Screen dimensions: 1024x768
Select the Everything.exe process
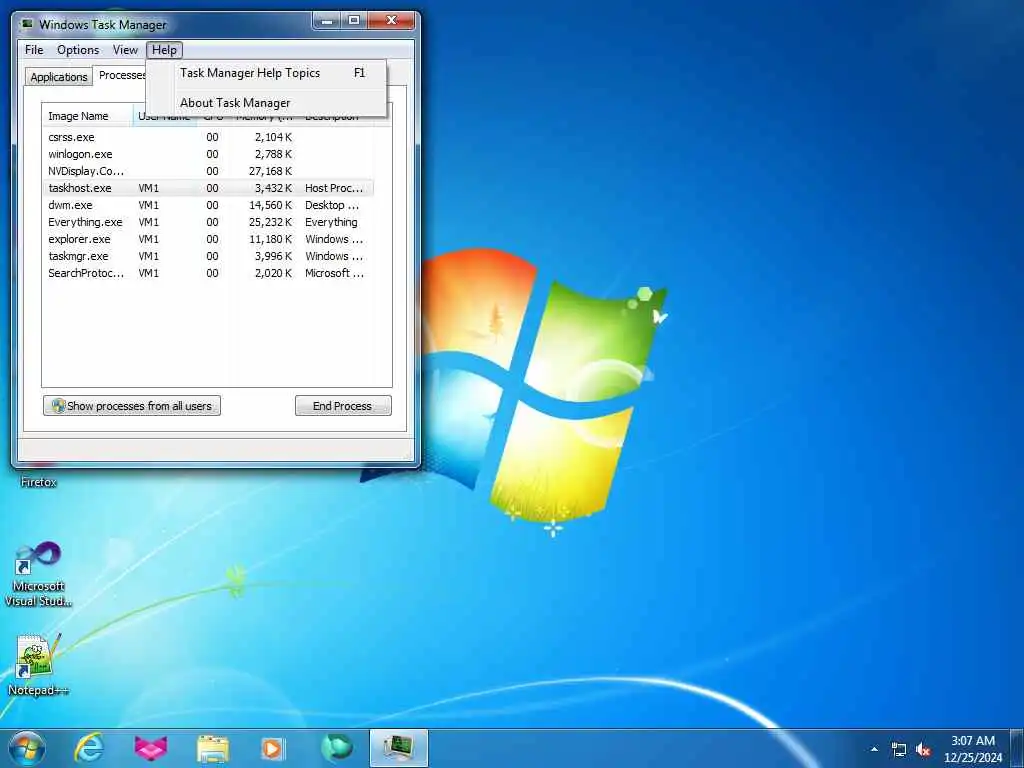coord(209,222)
